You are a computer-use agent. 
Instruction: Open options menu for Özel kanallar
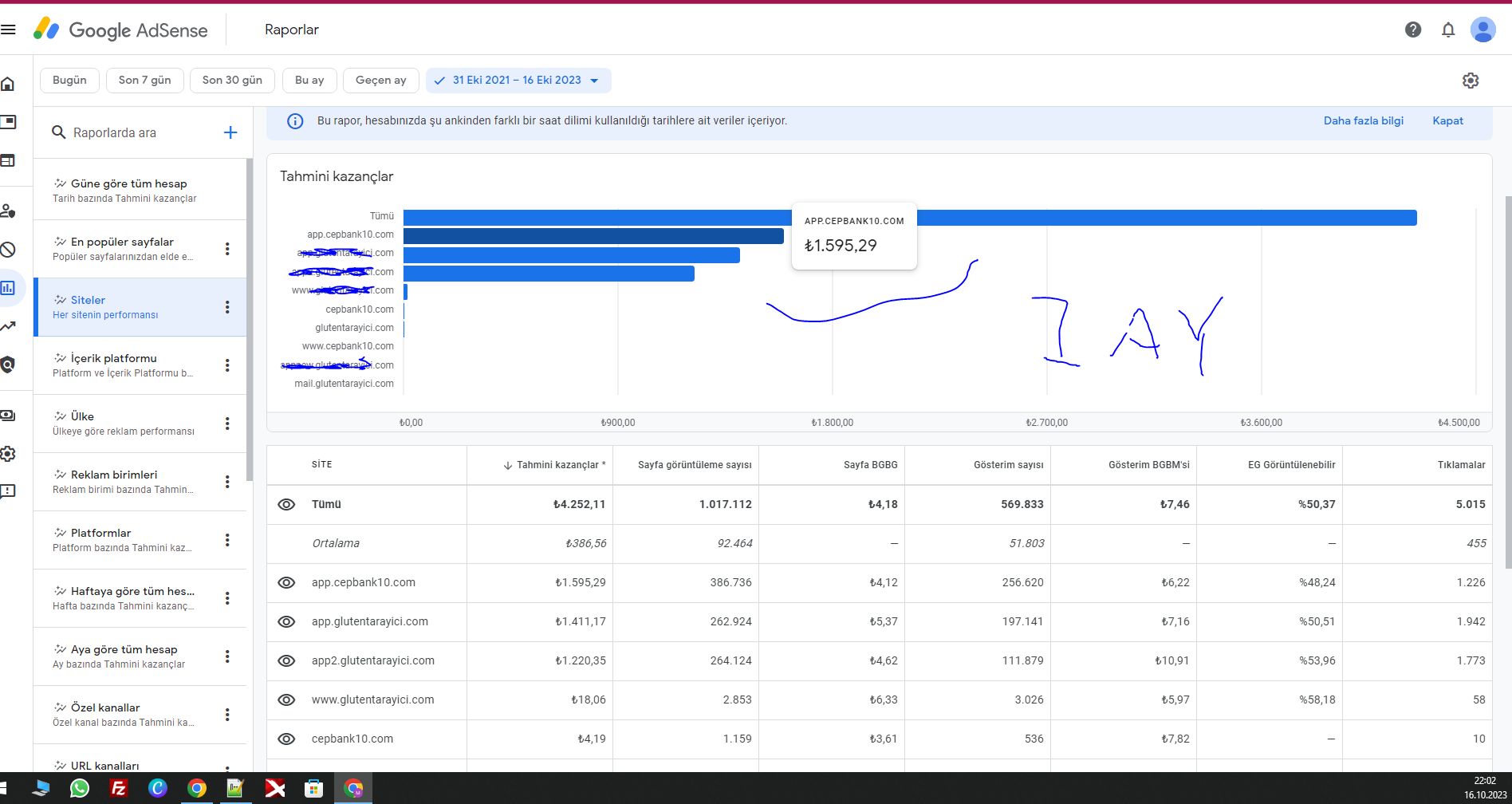[x=227, y=715]
